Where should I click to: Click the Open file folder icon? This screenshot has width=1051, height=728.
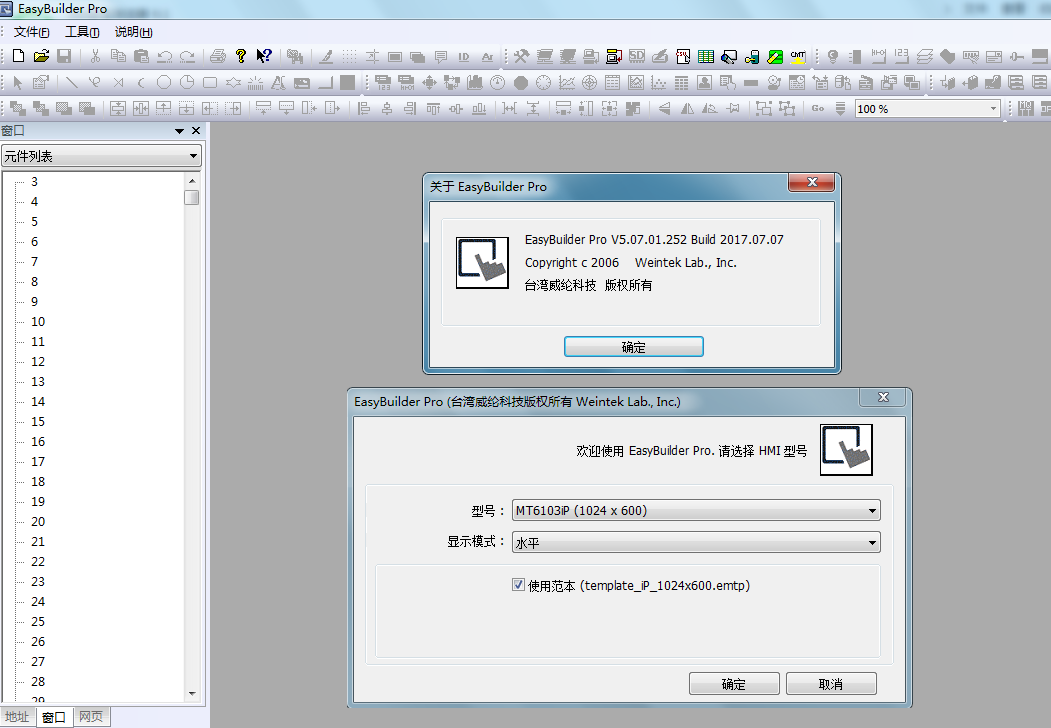click(x=41, y=56)
